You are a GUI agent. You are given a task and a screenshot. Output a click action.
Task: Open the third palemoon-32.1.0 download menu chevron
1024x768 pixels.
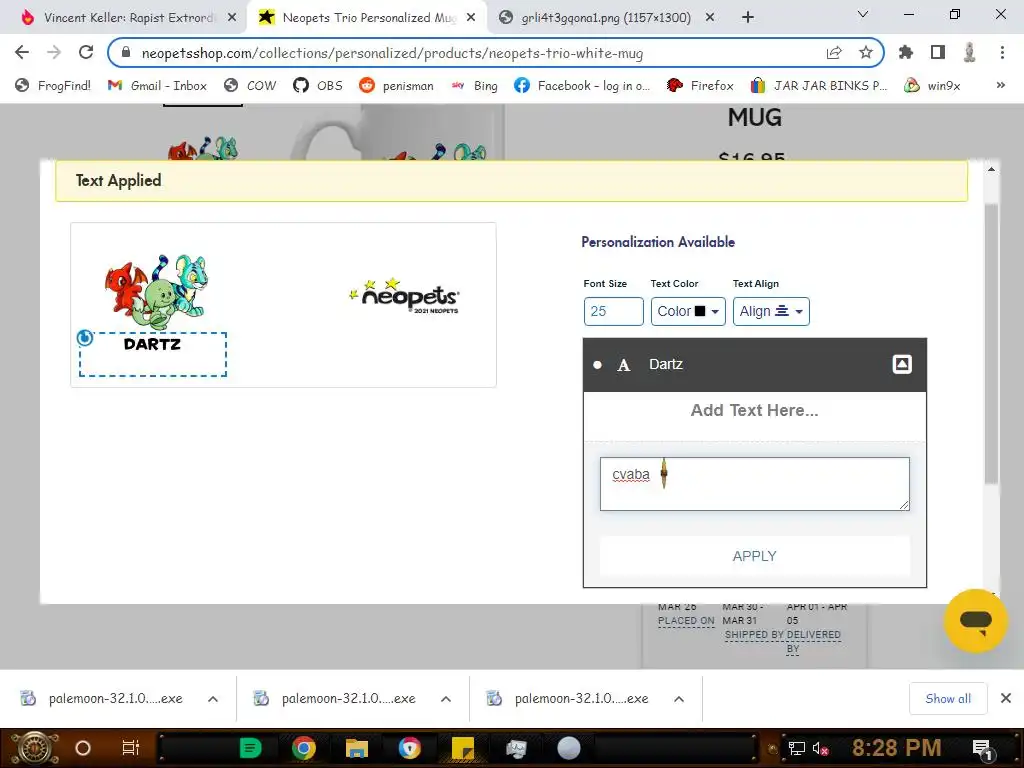[x=679, y=699]
